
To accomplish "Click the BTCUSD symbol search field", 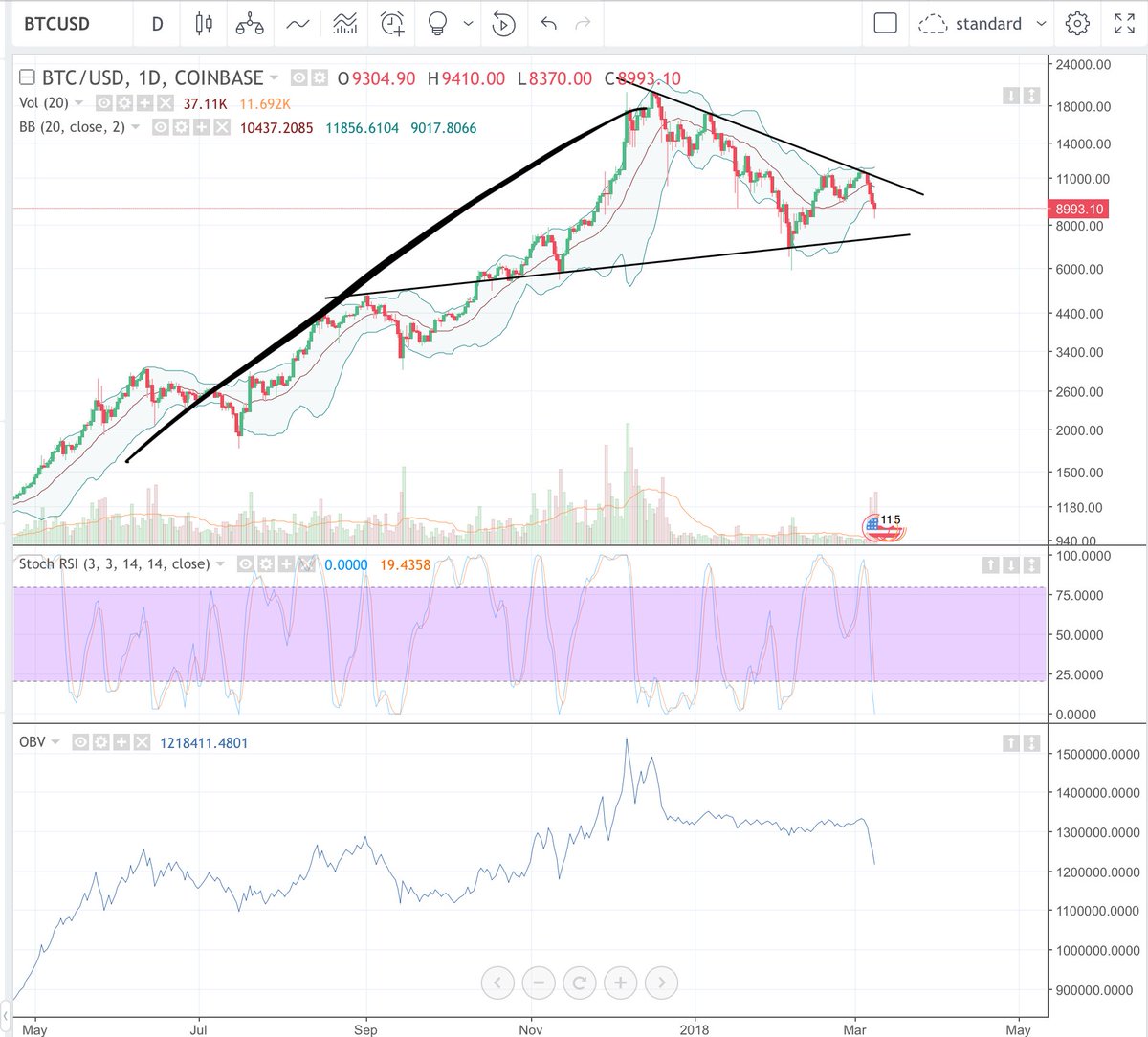I will (61, 24).
